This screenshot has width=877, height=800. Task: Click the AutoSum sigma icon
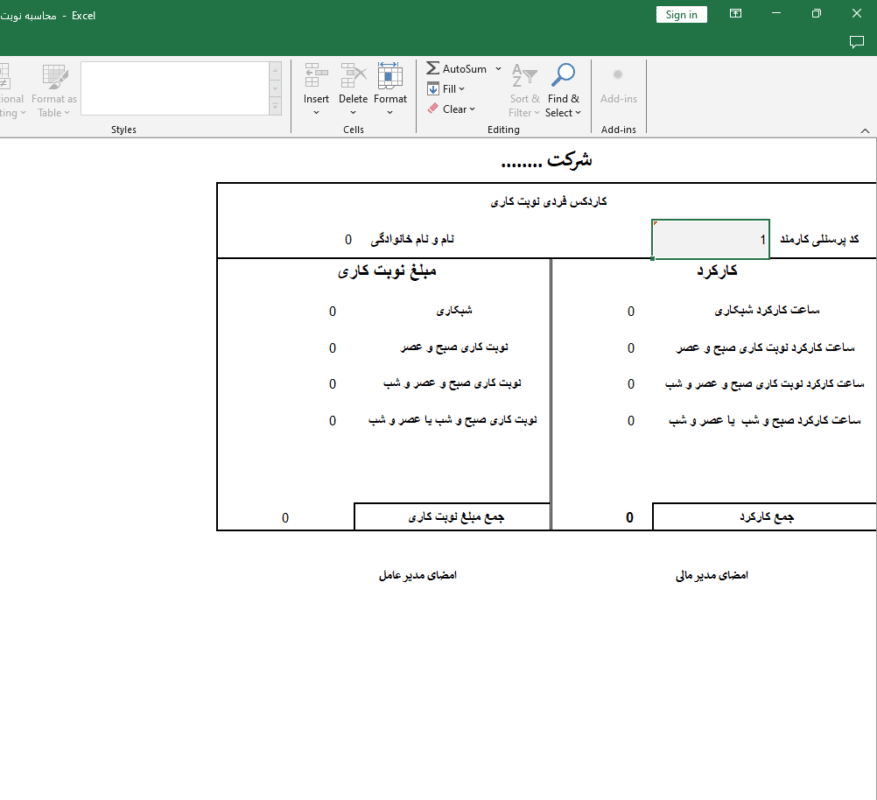(x=432, y=69)
